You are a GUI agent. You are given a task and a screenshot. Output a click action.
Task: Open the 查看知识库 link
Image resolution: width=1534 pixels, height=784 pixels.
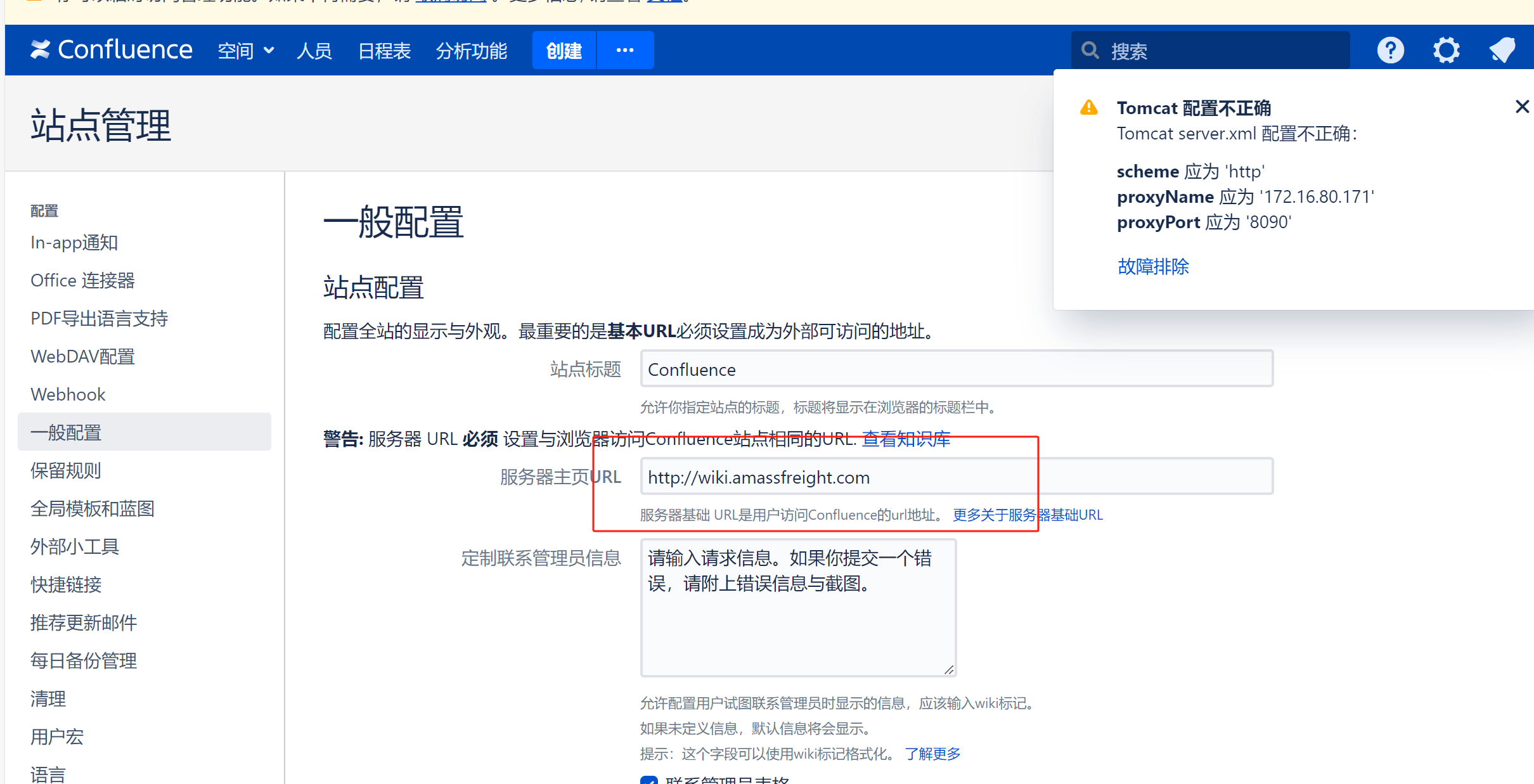tap(906, 439)
